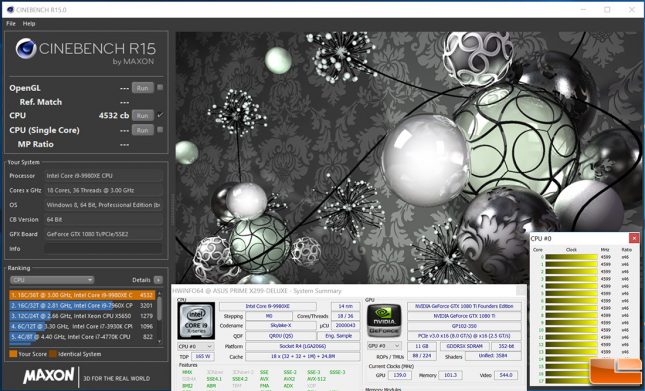This screenshot has height=391, width=645.
Task: Close the CPU #0 clocks window
Action: pos(634,238)
